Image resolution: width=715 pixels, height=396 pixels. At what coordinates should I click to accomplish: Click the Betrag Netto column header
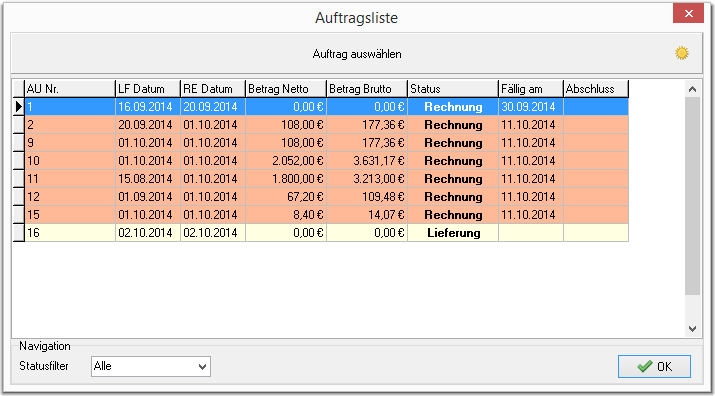pyautogui.click(x=286, y=89)
